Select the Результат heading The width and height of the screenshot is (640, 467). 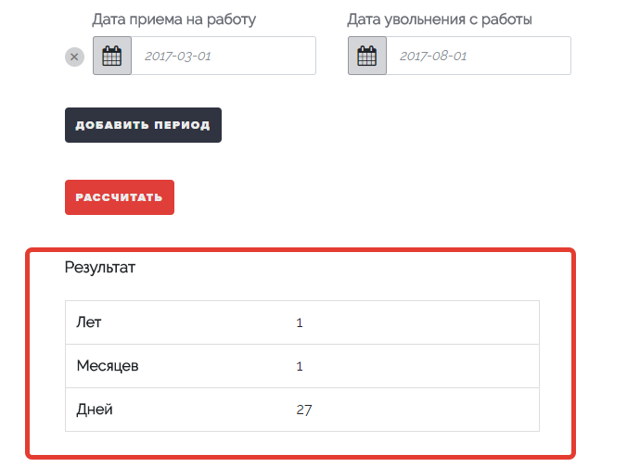(x=100, y=267)
